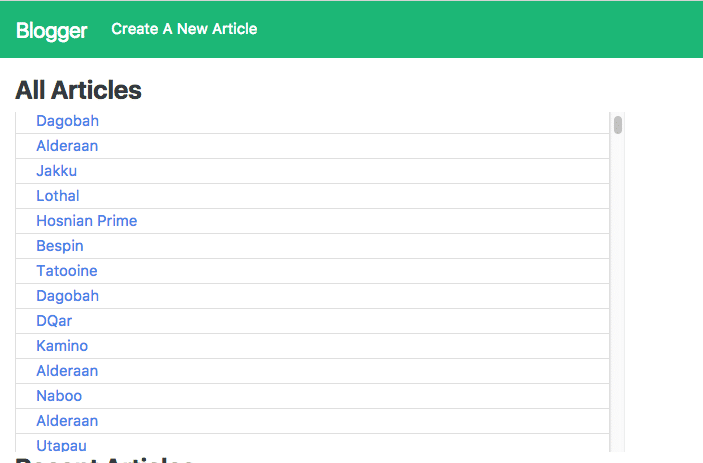Click the scrollbar track below the thumb

point(618,300)
